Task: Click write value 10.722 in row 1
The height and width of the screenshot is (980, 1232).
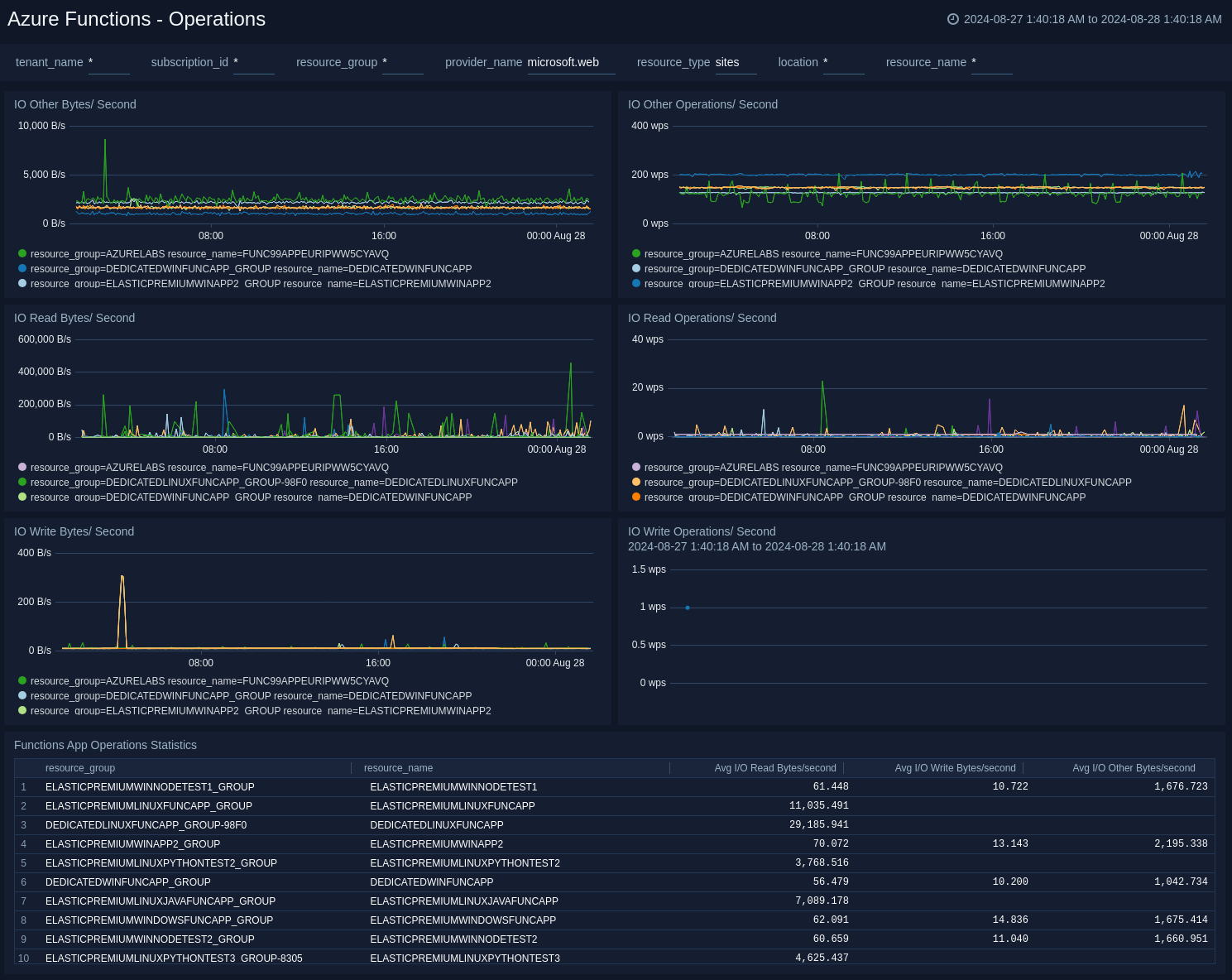Action: pos(1010,787)
